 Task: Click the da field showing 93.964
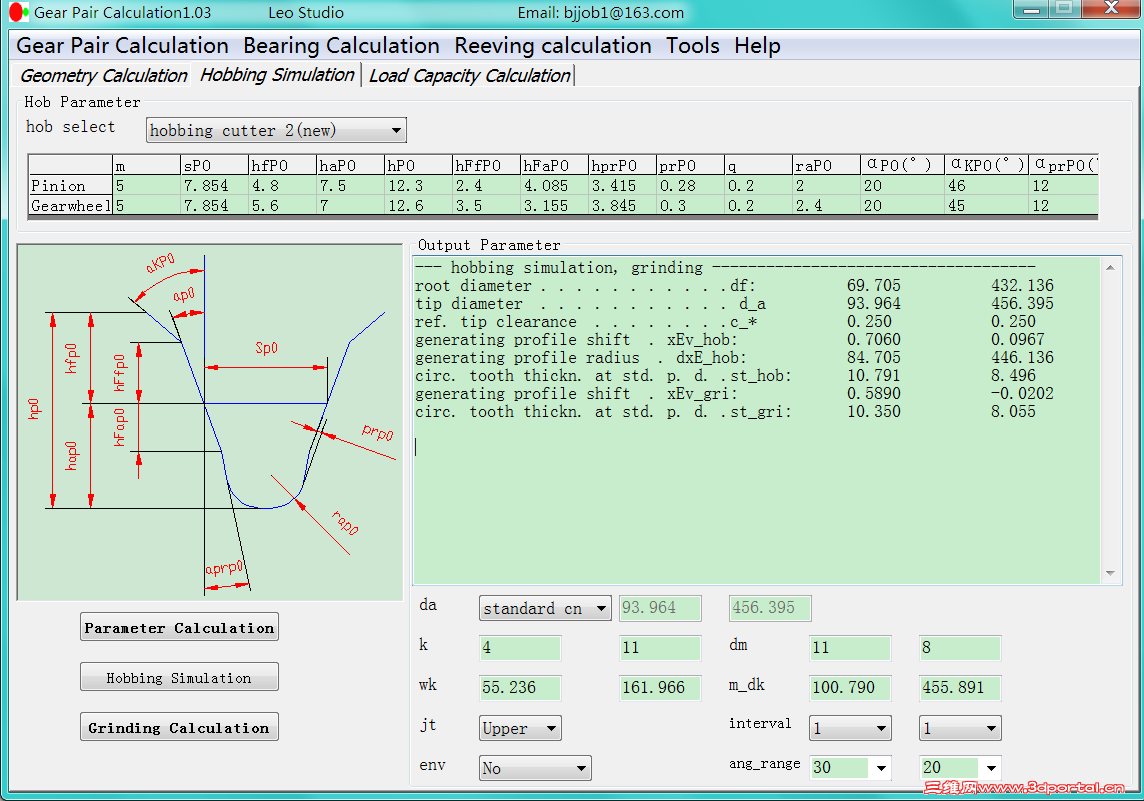tap(660, 608)
